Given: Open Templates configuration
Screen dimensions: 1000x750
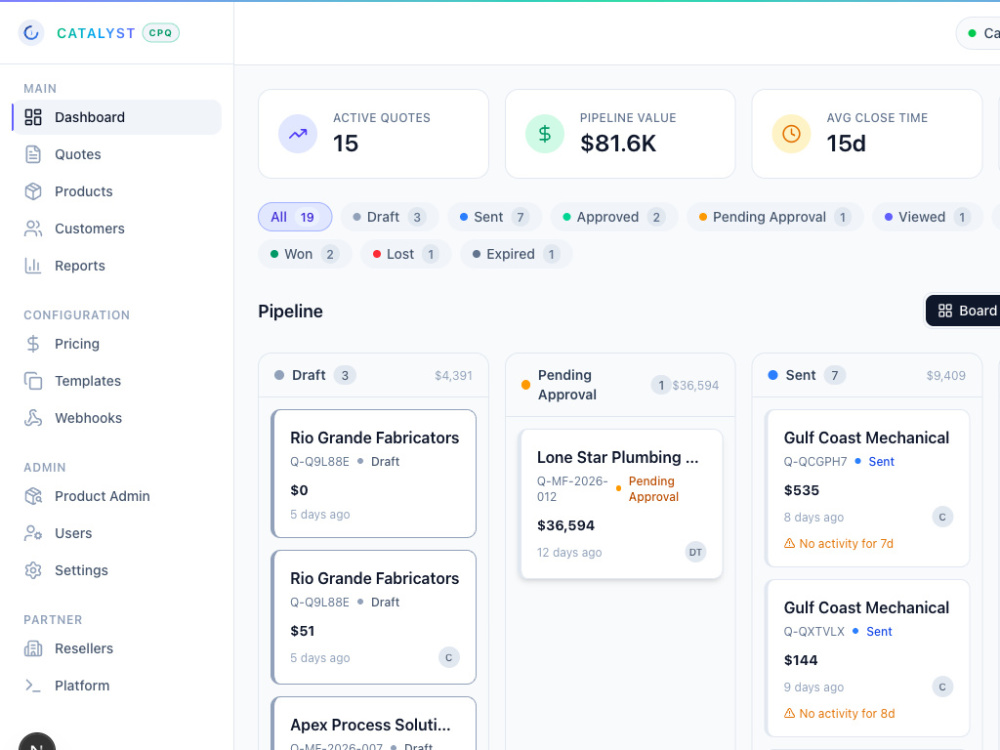Looking at the screenshot, I should 117,381.
